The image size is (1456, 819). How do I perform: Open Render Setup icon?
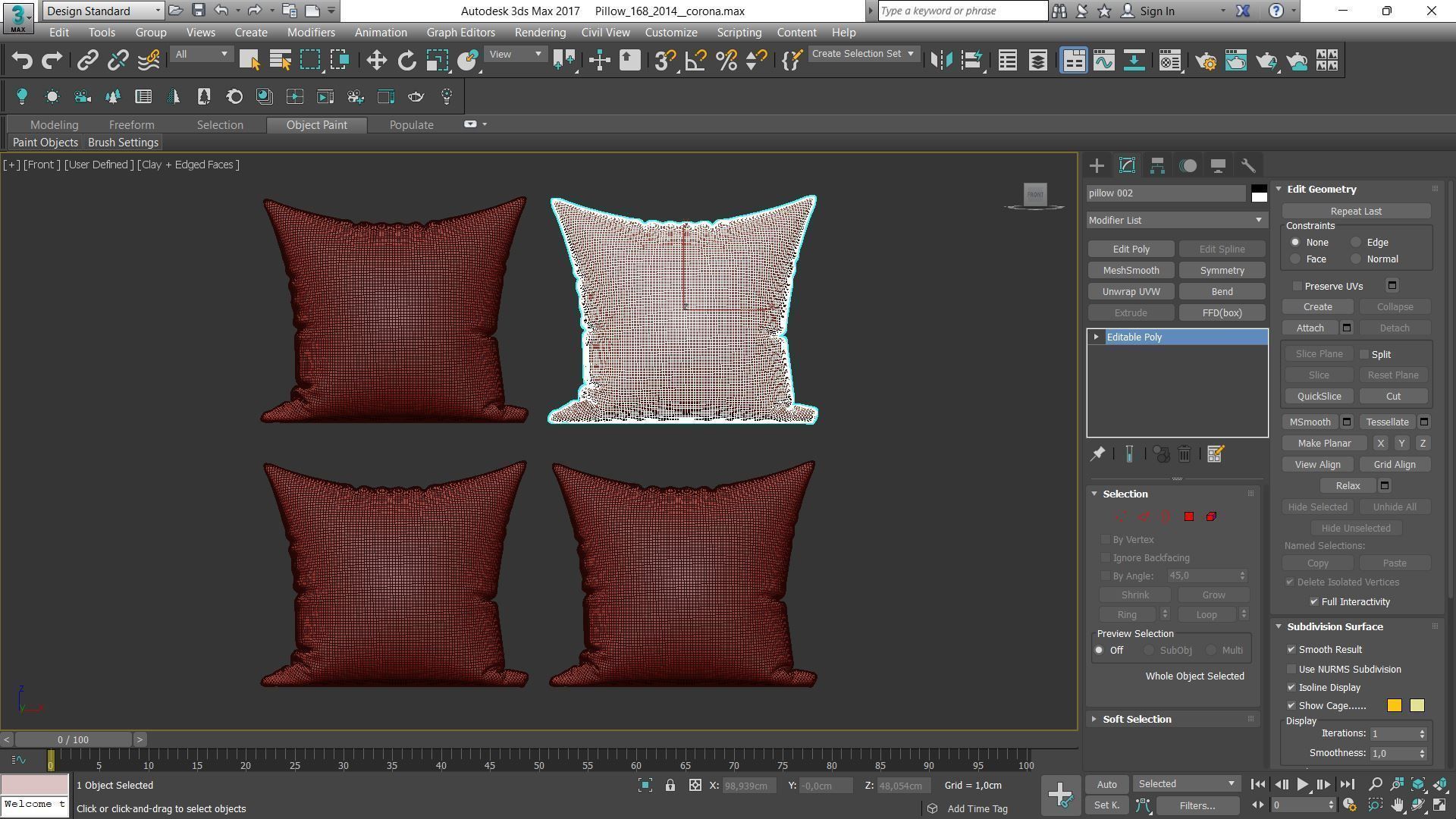point(1206,61)
